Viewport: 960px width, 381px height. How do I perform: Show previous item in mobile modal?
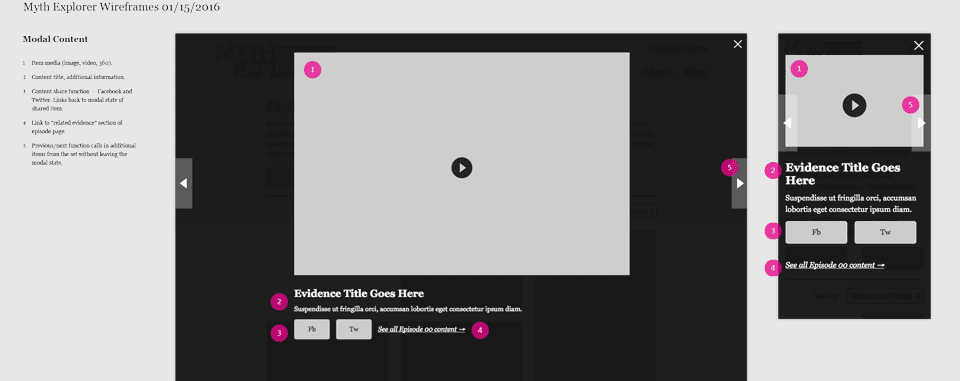tap(788, 123)
